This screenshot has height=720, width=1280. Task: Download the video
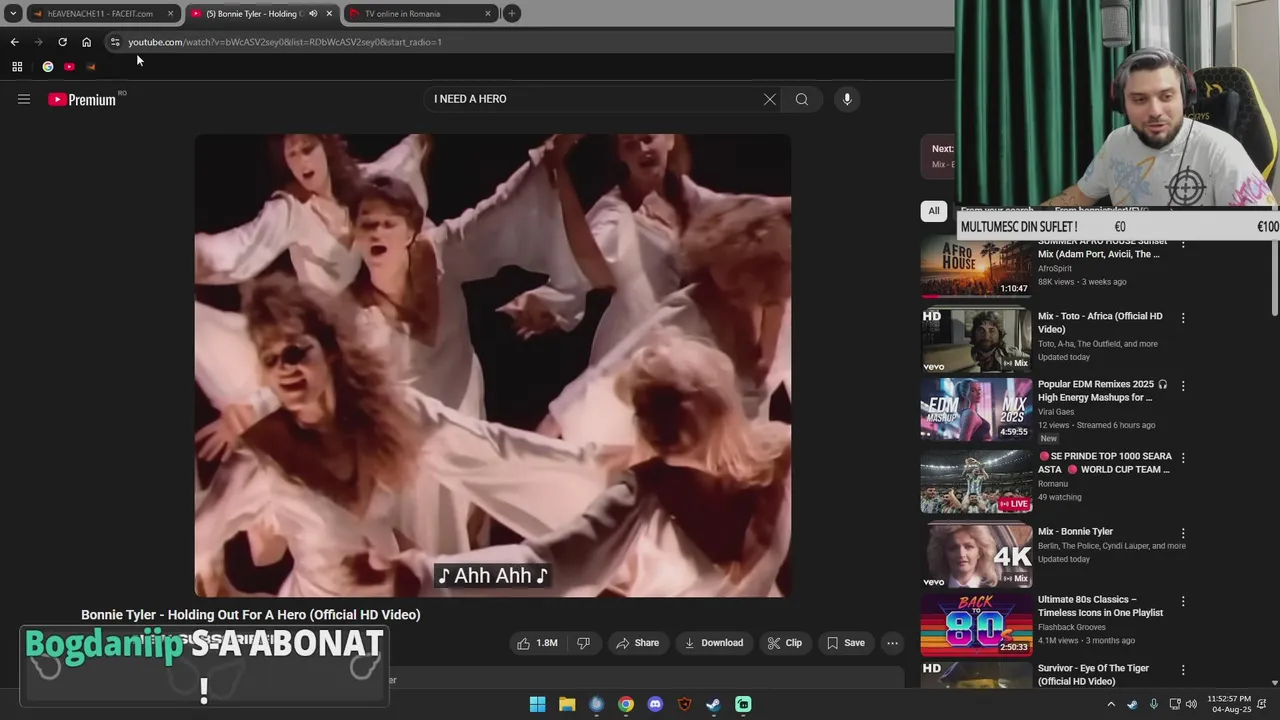[x=713, y=643]
